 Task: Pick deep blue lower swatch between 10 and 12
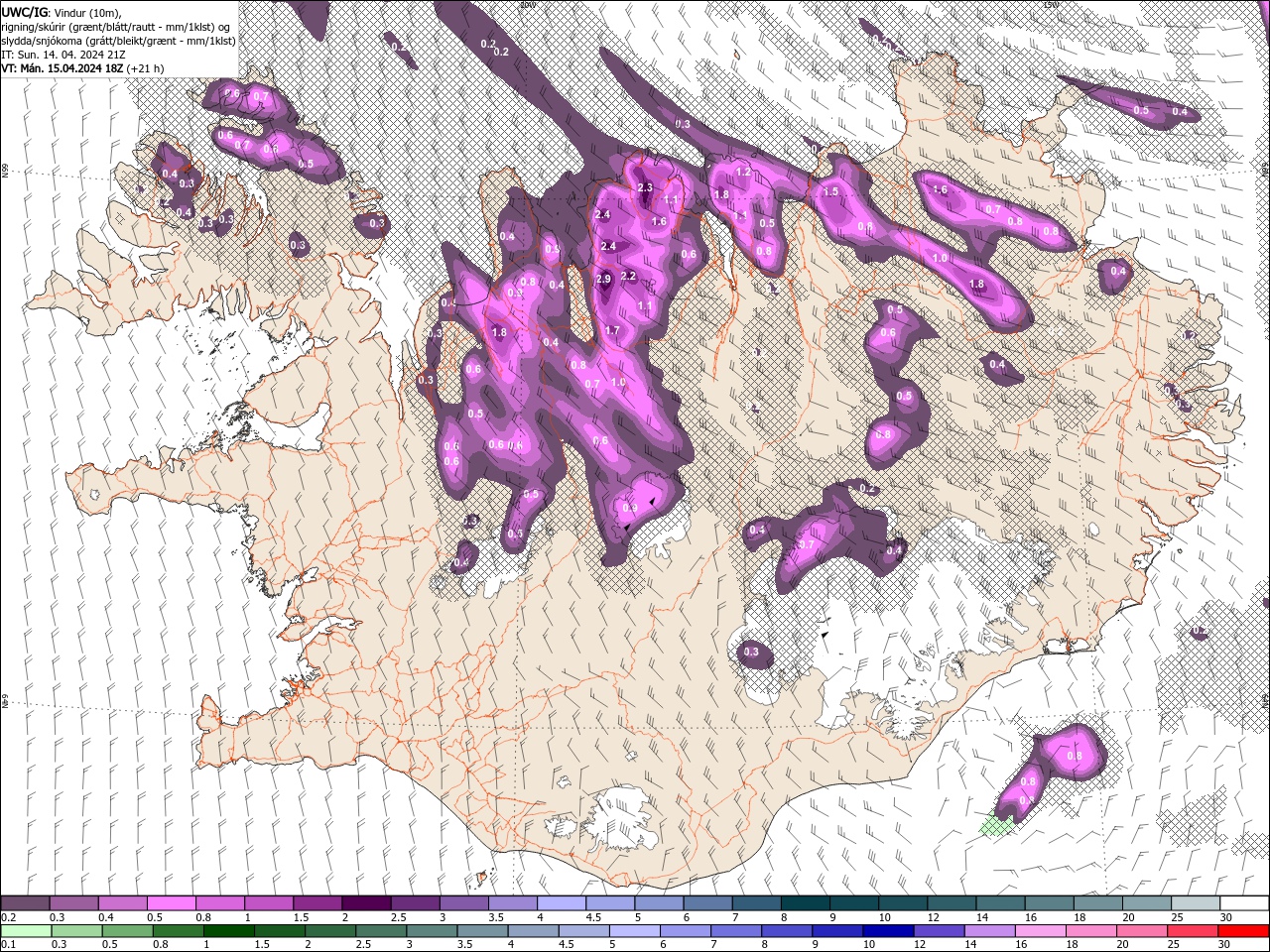[x=887, y=931]
